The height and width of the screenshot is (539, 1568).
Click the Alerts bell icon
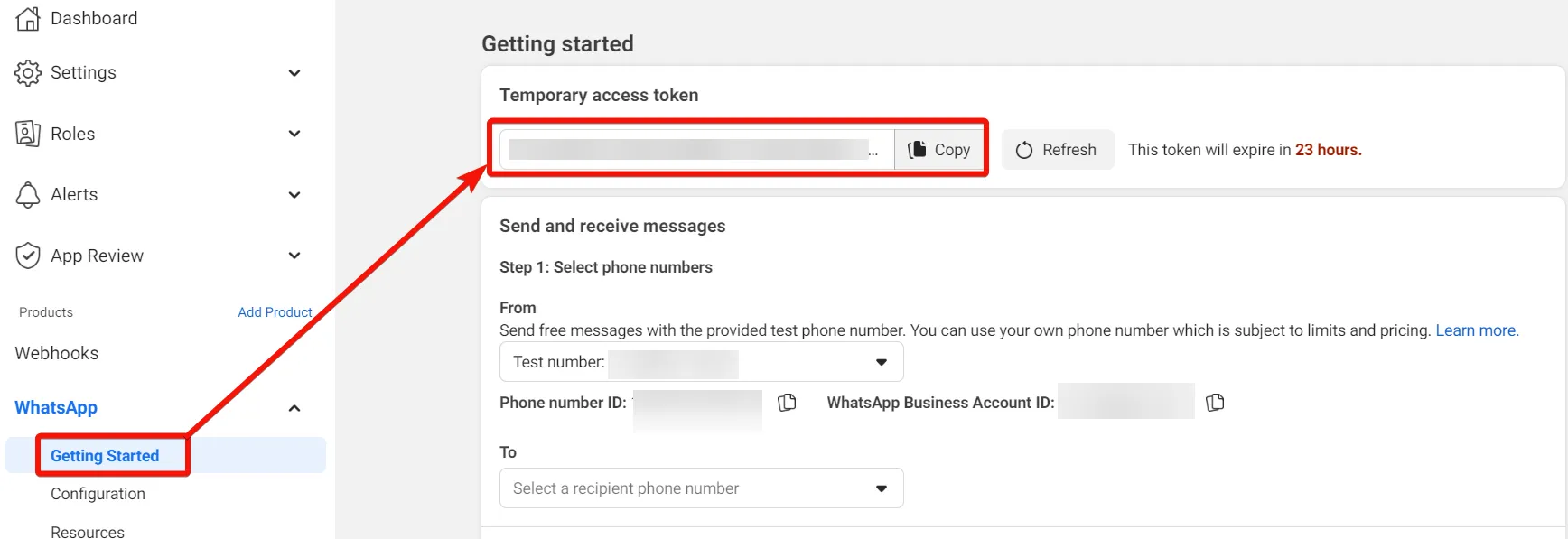(x=28, y=195)
